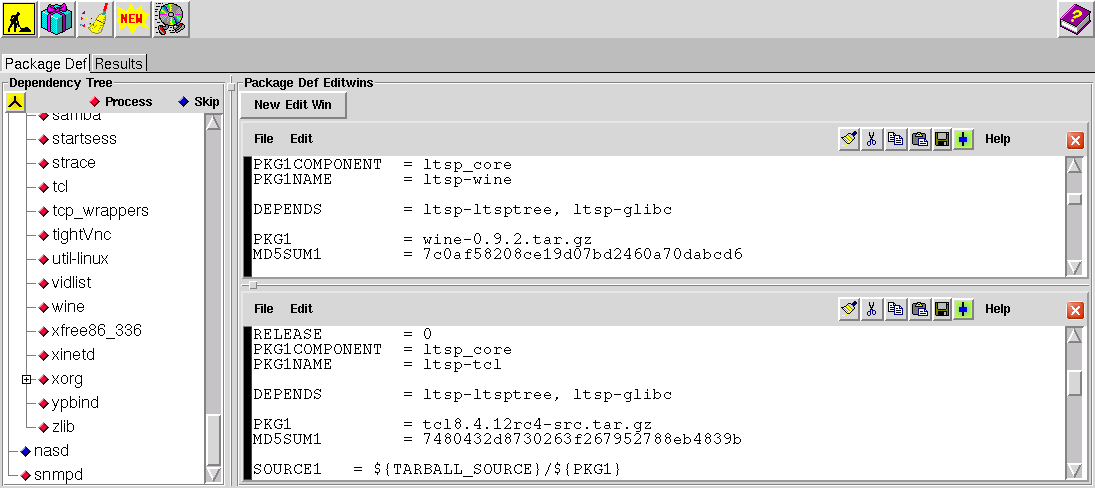Toggle the blue skip diamond next to nasd
This screenshot has height=488, width=1095.
[x=26, y=451]
